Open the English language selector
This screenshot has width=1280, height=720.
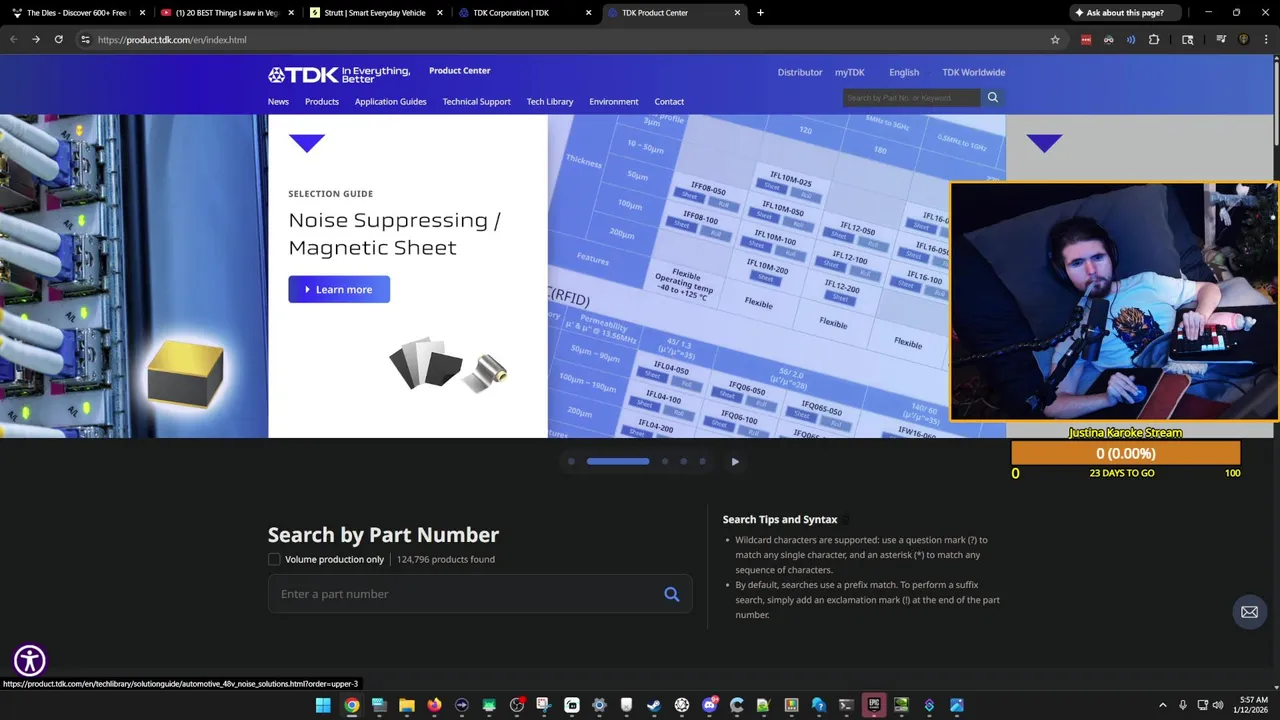click(904, 72)
